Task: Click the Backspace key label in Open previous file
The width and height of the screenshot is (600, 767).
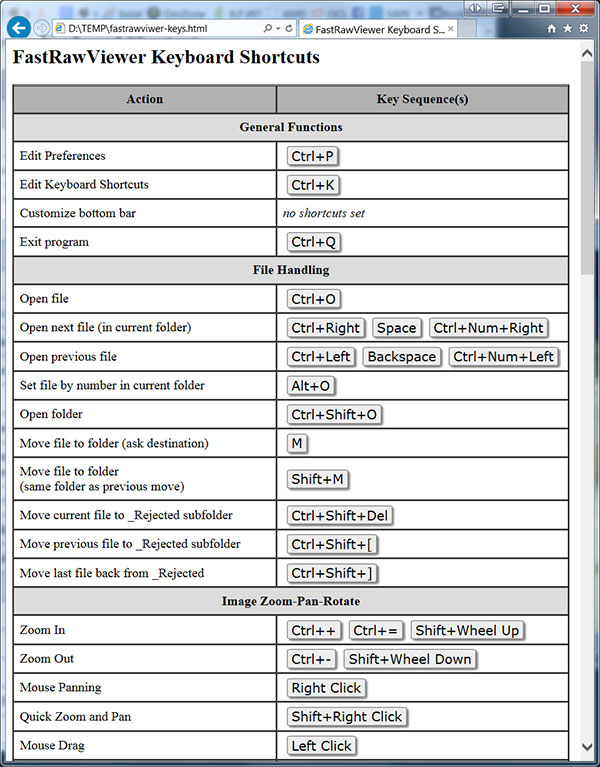Action: [402, 357]
